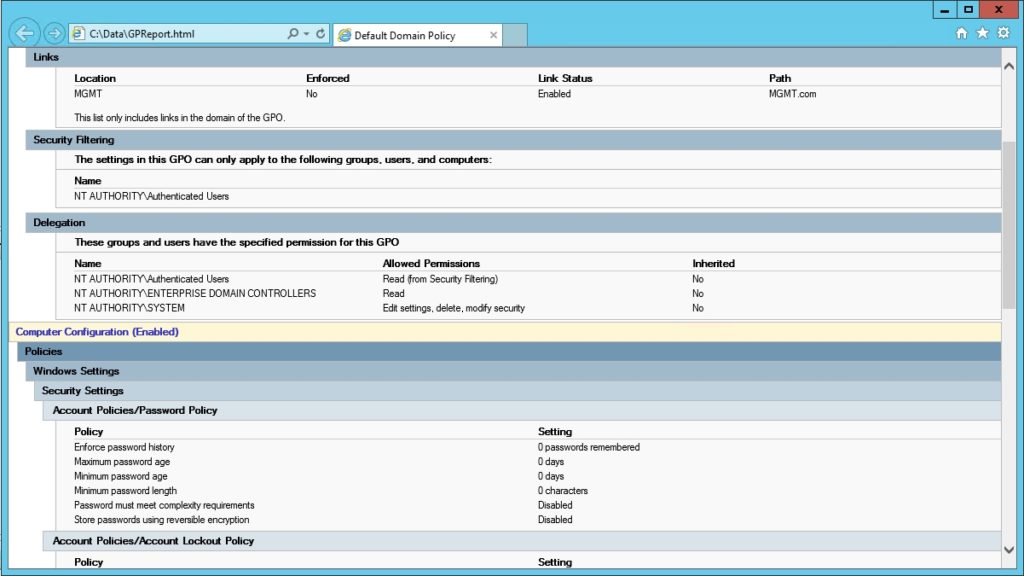The image size is (1024, 576).
Task: Collapse the Windows Settings section header
Action: [x=513, y=371]
